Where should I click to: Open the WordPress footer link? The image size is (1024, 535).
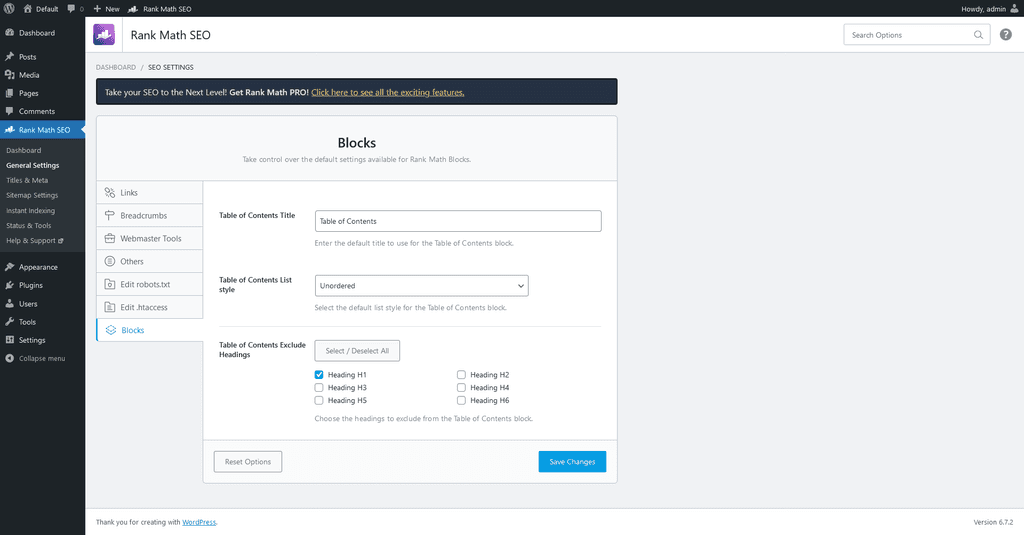(199, 523)
